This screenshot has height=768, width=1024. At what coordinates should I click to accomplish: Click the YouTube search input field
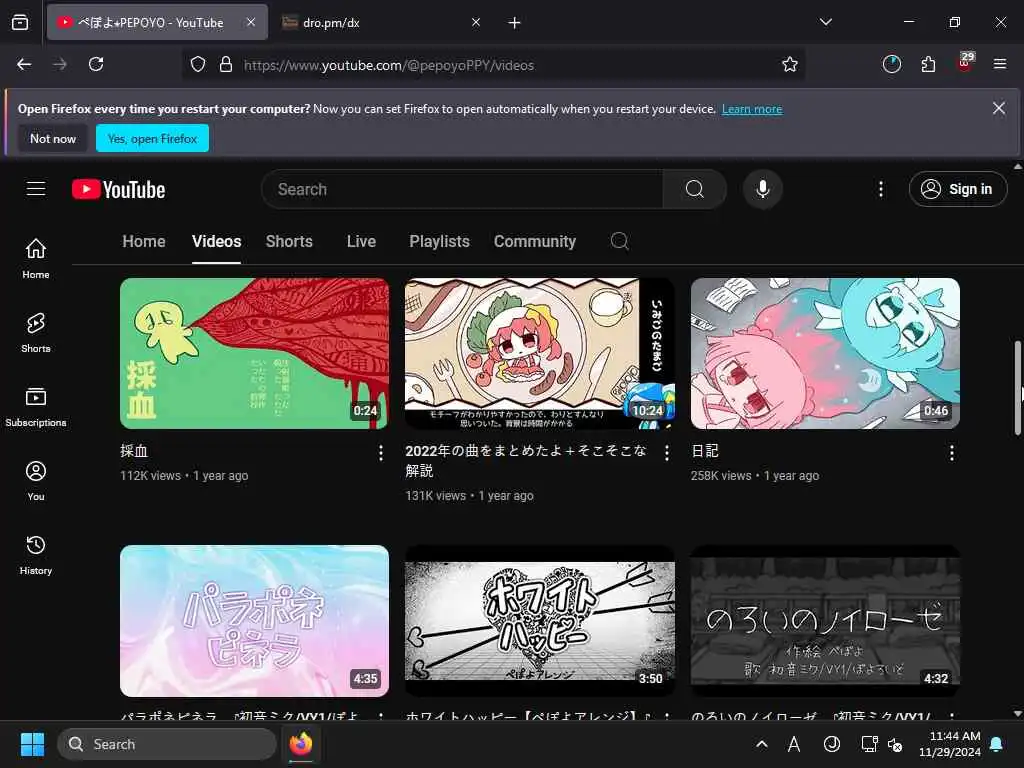coord(462,189)
